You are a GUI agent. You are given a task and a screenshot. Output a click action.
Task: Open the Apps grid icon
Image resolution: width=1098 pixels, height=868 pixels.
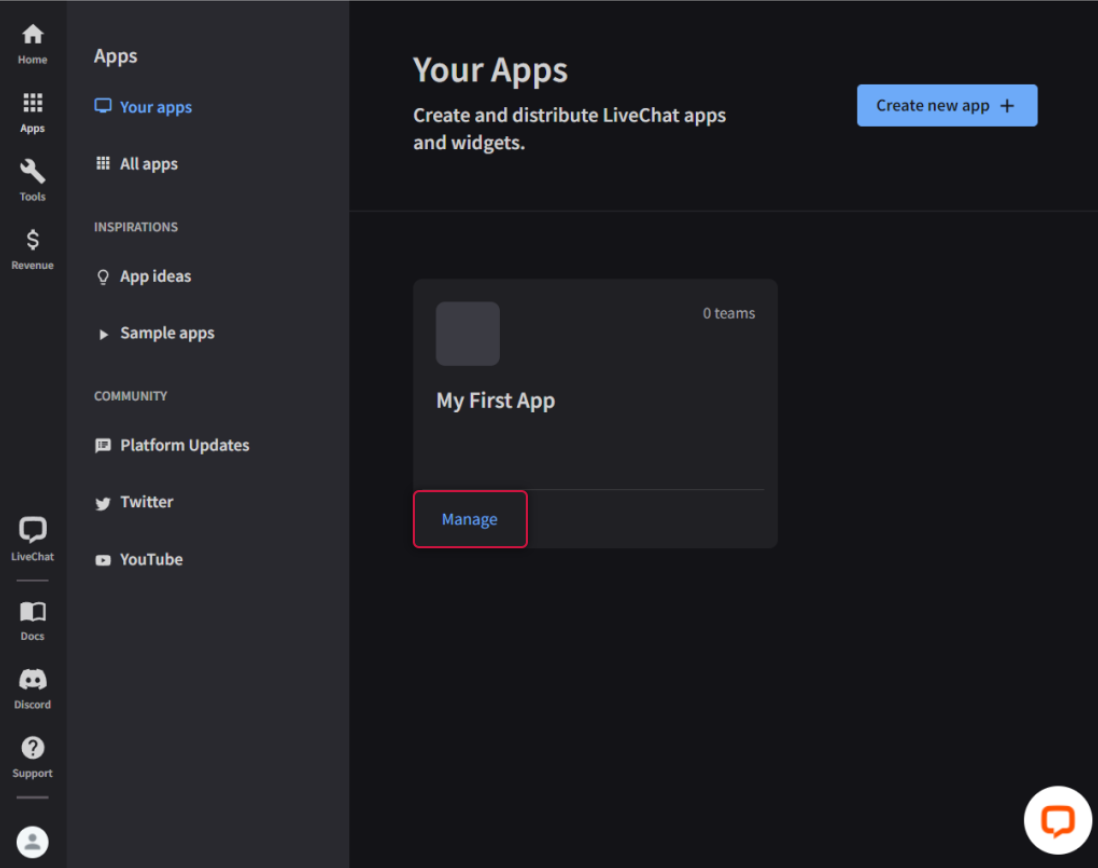point(32,103)
